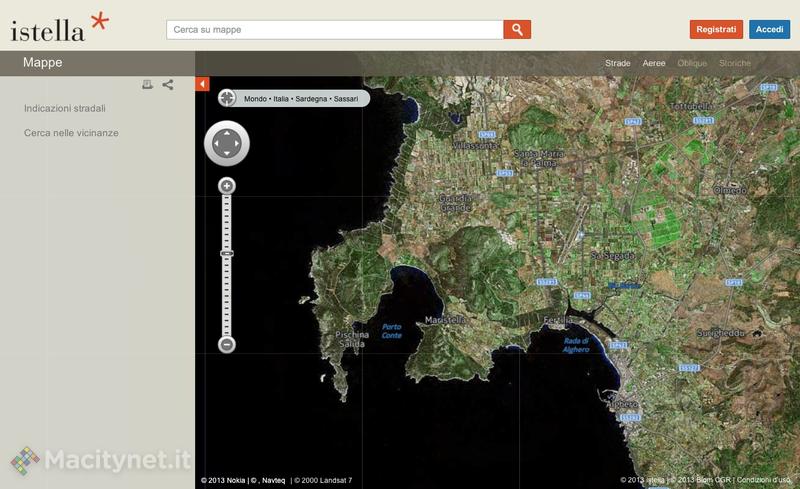Click the Santa Maria la Palma label
The image size is (800, 489).
[x=539, y=158]
